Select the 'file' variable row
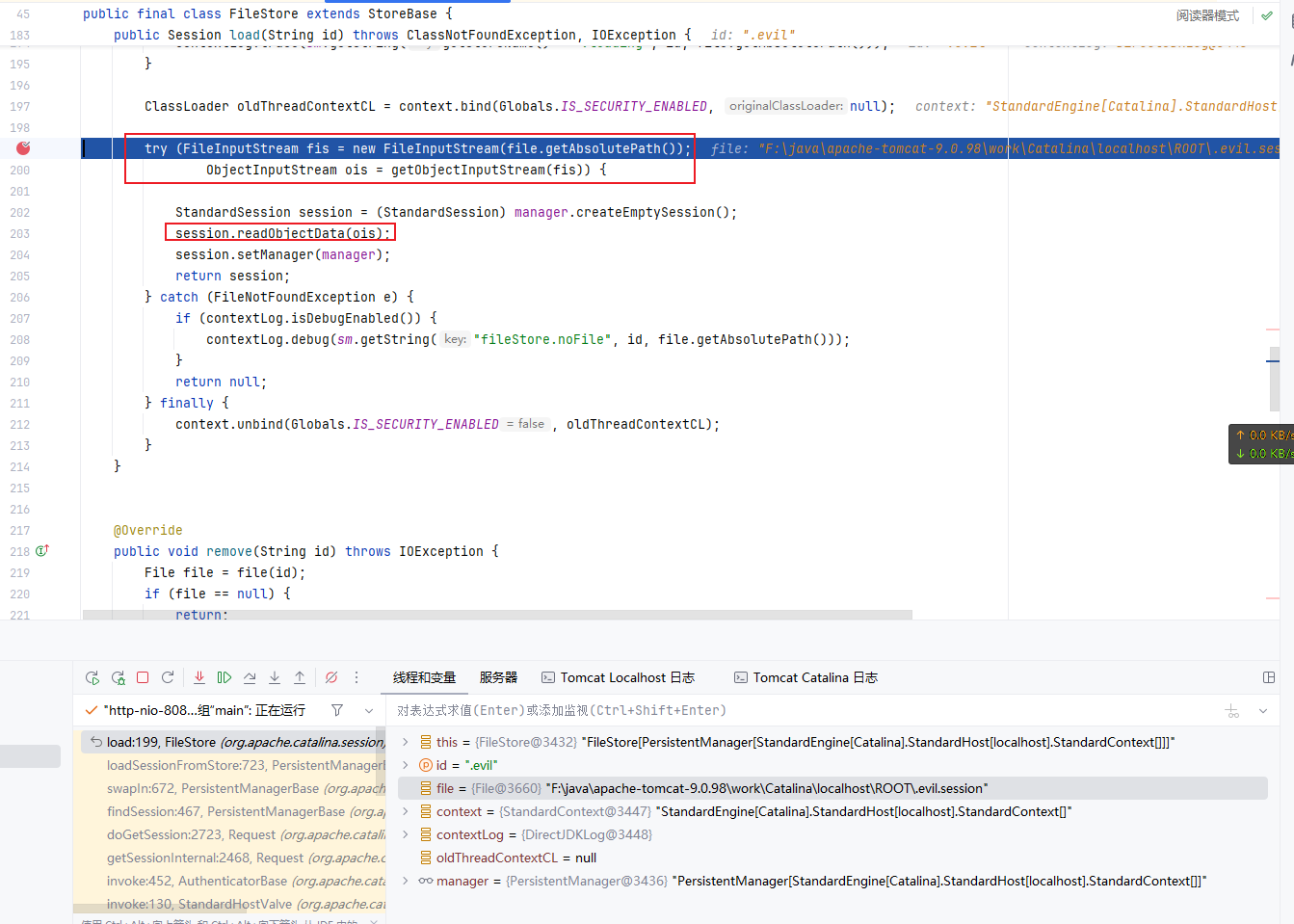This screenshot has width=1294, height=924. pos(832,788)
